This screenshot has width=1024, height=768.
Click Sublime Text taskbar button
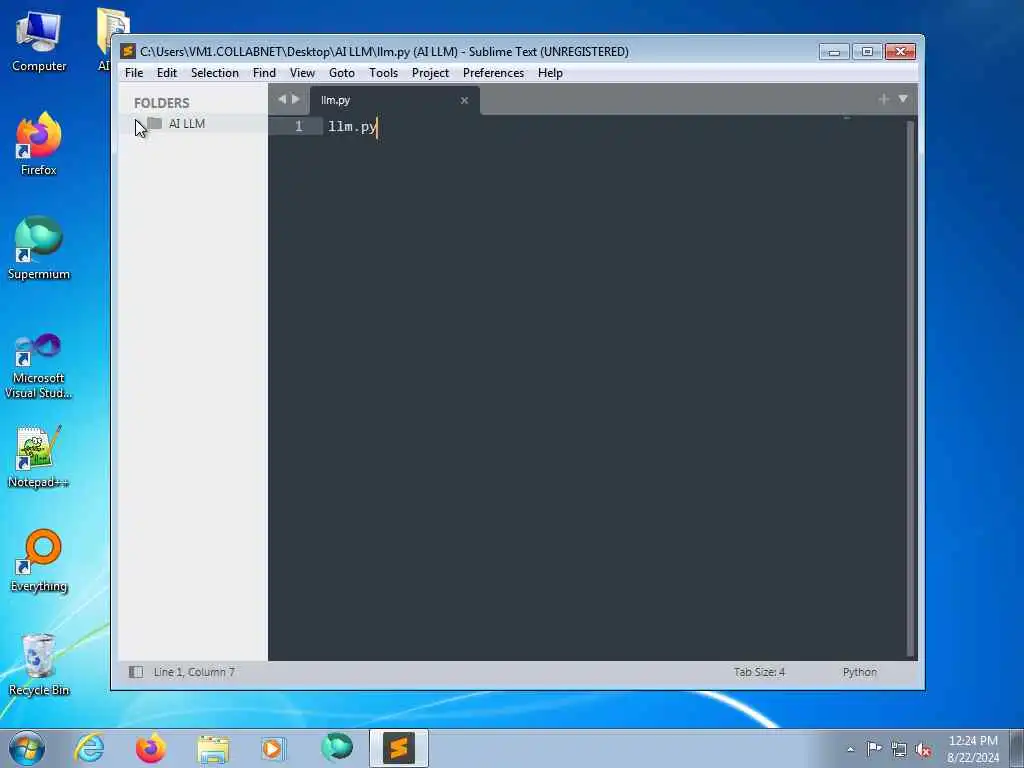tap(398, 748)
